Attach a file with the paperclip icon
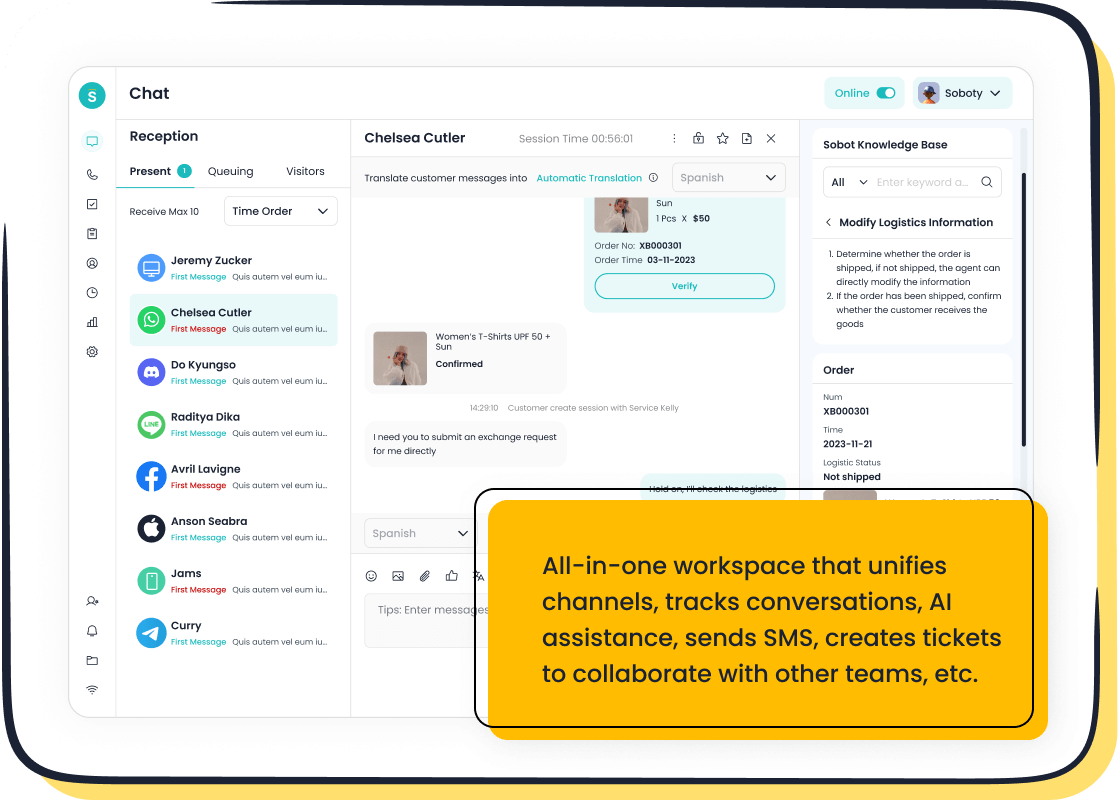The image size is (1120, 800). [x=424, y=576]
